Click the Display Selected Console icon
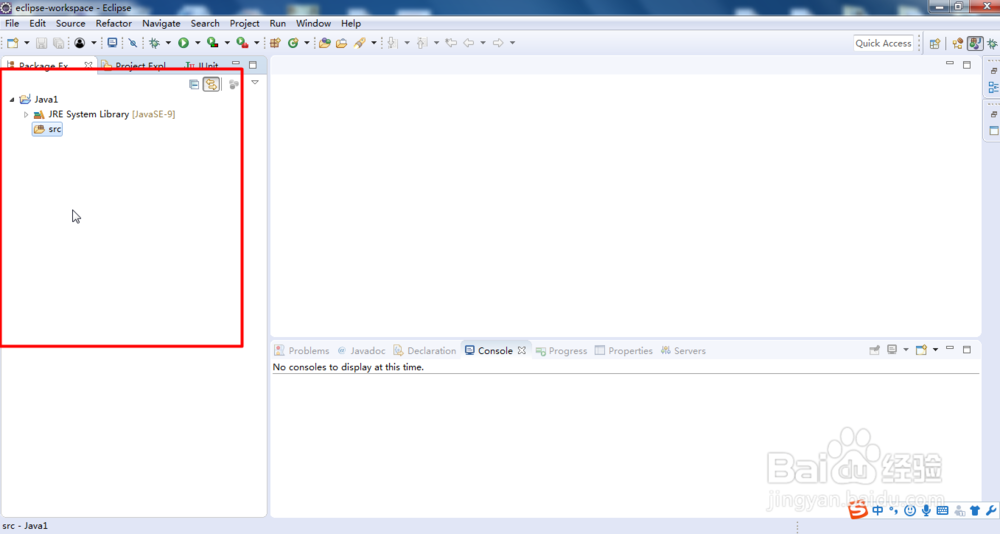Screen dimensions: 1000x534 [x=892, y=350]
